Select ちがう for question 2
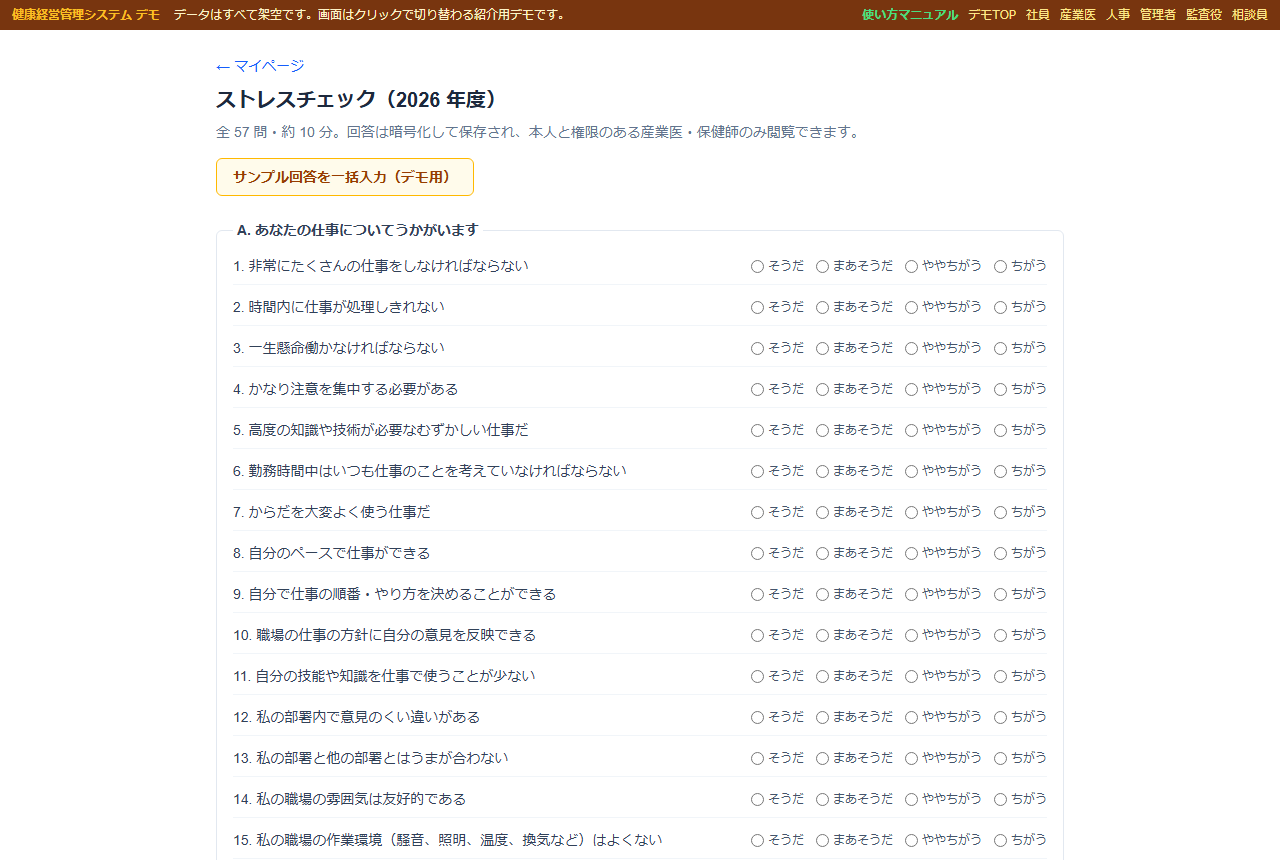The width and height of the screenshot is (1280, 860). click(x=1000, y=307)
